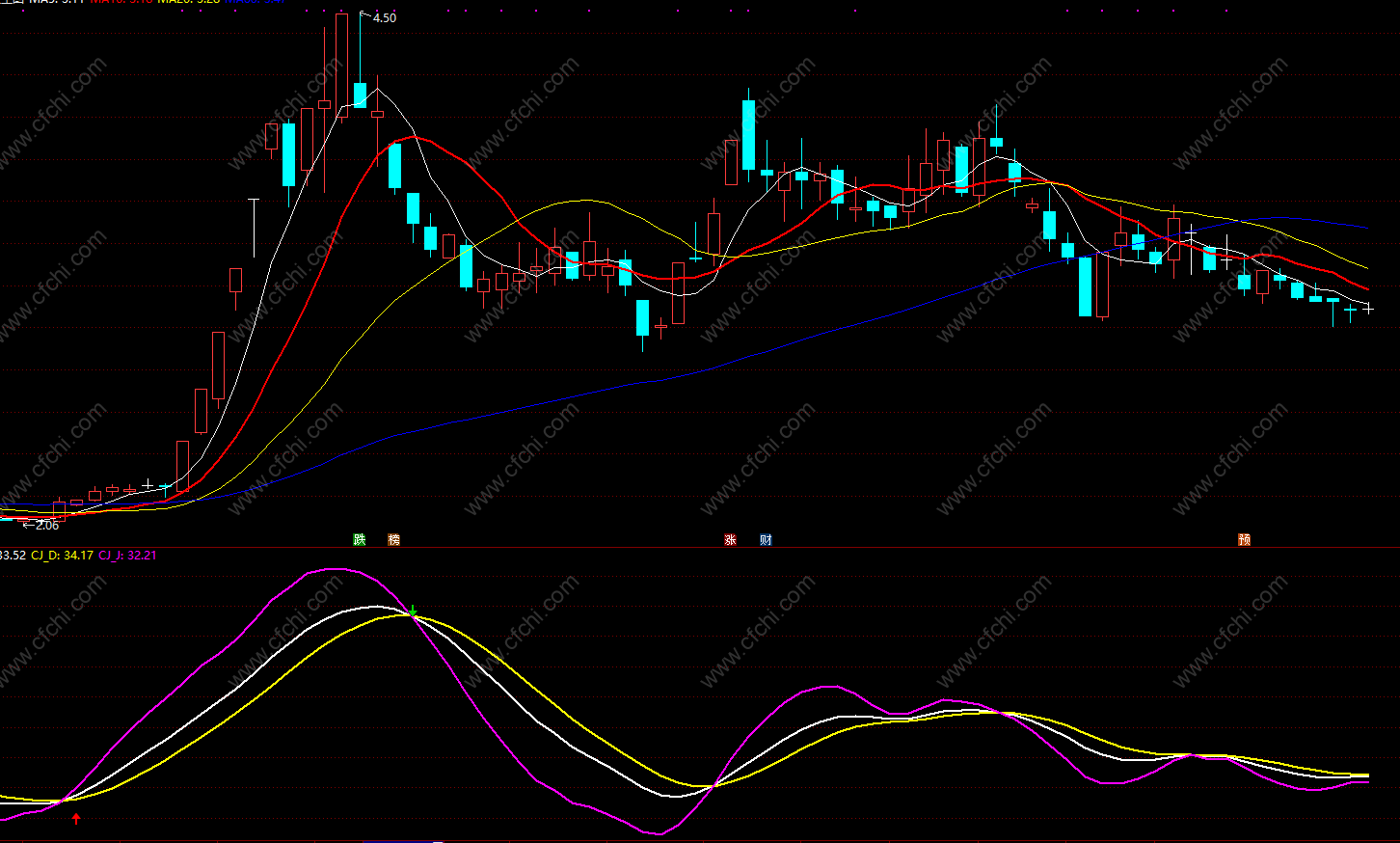The height and width of the screenshot is (843, 1400).
Task: Click the green 跌 event marker
Action: click(360, 540)
